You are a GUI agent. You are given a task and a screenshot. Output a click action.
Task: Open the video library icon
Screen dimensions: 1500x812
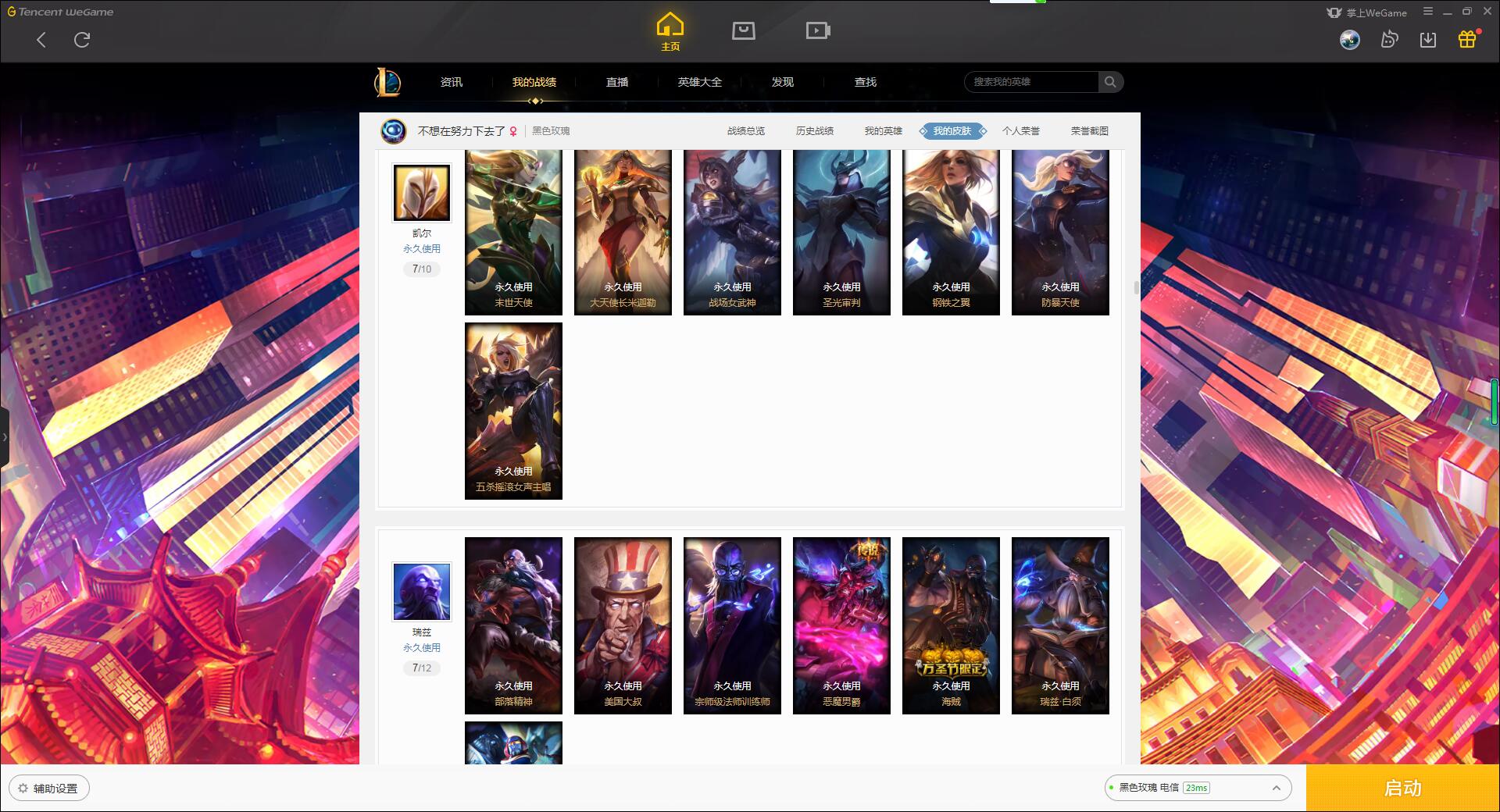pos(818,30)
